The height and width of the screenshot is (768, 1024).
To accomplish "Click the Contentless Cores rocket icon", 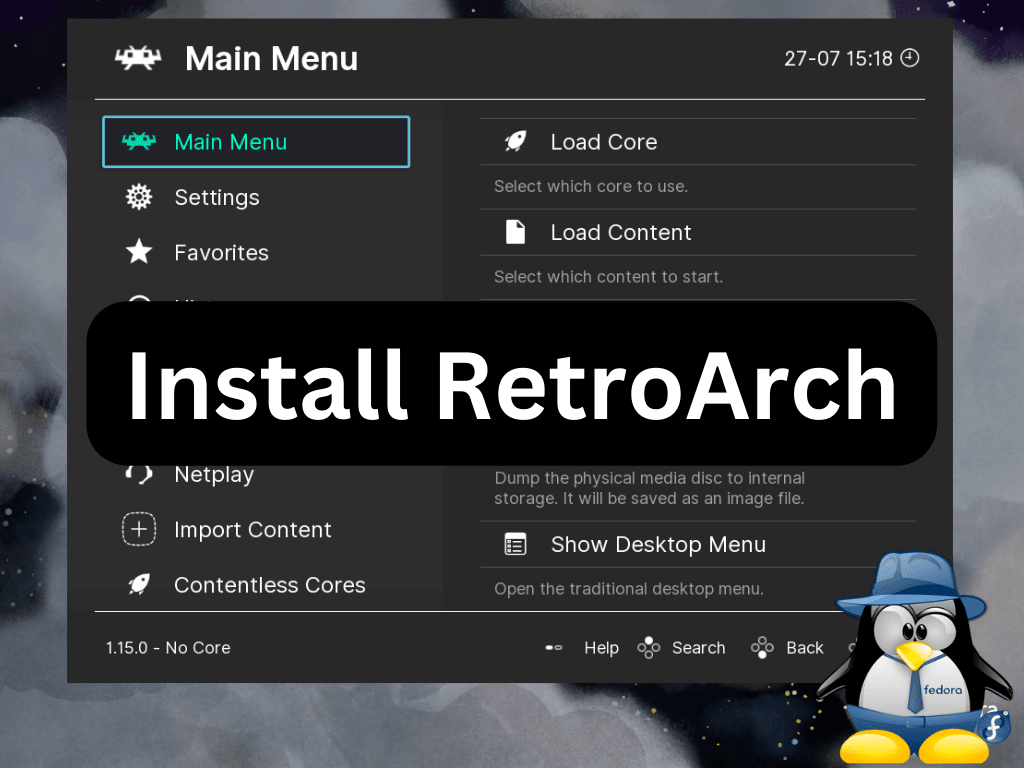I will coord(139,584).
